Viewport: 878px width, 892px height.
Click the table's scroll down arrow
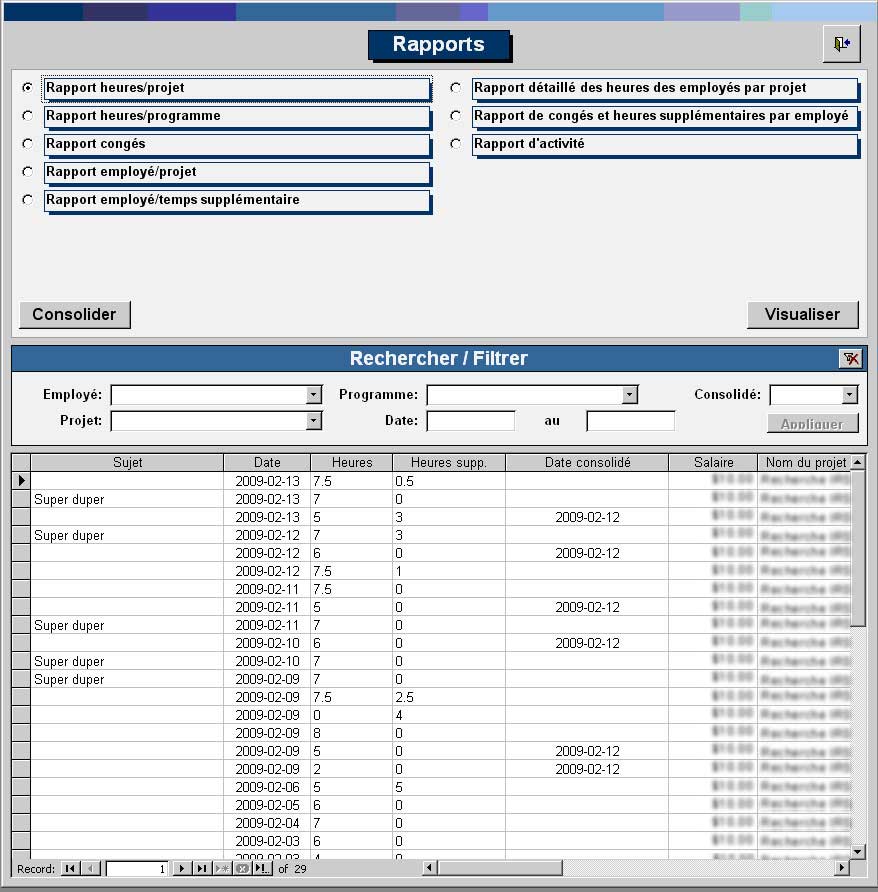[x=858, y=852]
